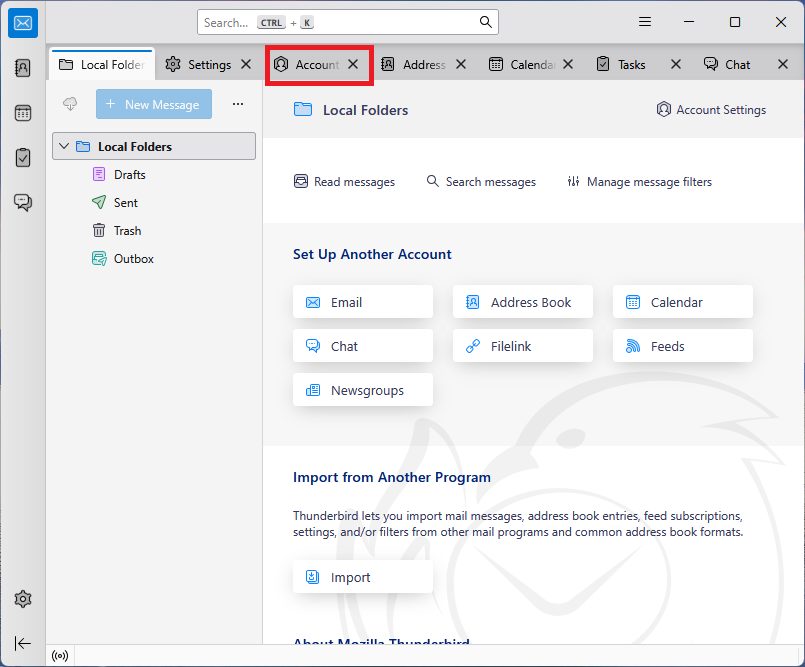The height and width of the screenshot is (667, 805).
Task: Close the Account tab
Action: tap(353, 64)
